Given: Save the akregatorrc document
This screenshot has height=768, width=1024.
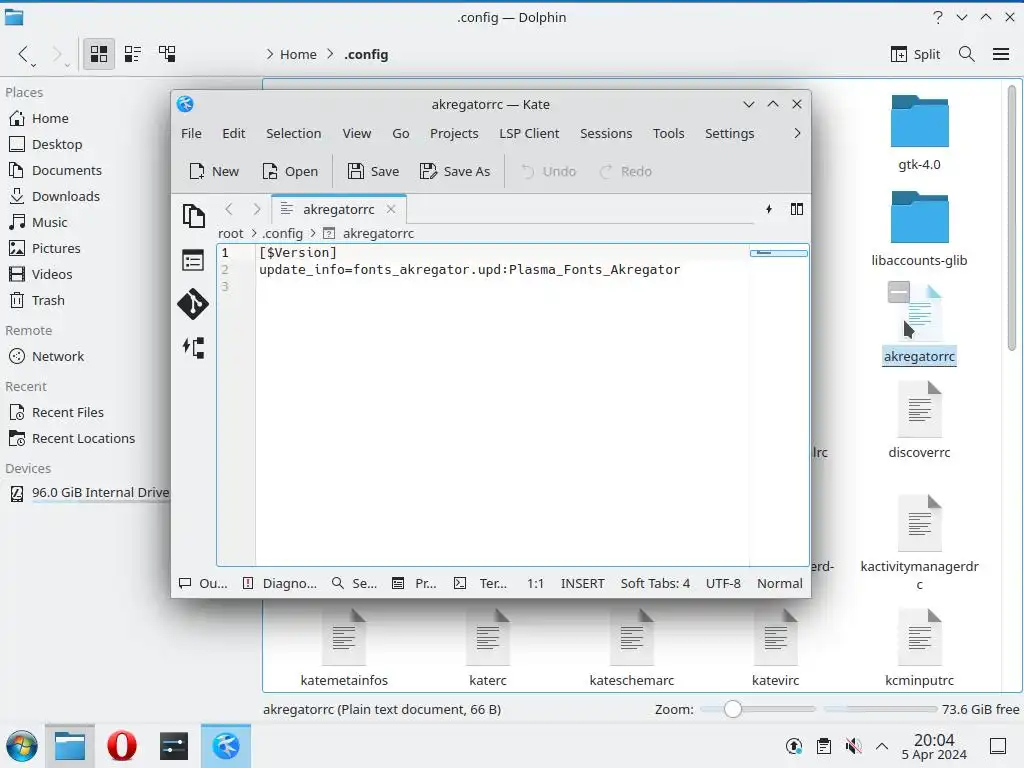Looking at the screenshot, I should click(374, 171).
